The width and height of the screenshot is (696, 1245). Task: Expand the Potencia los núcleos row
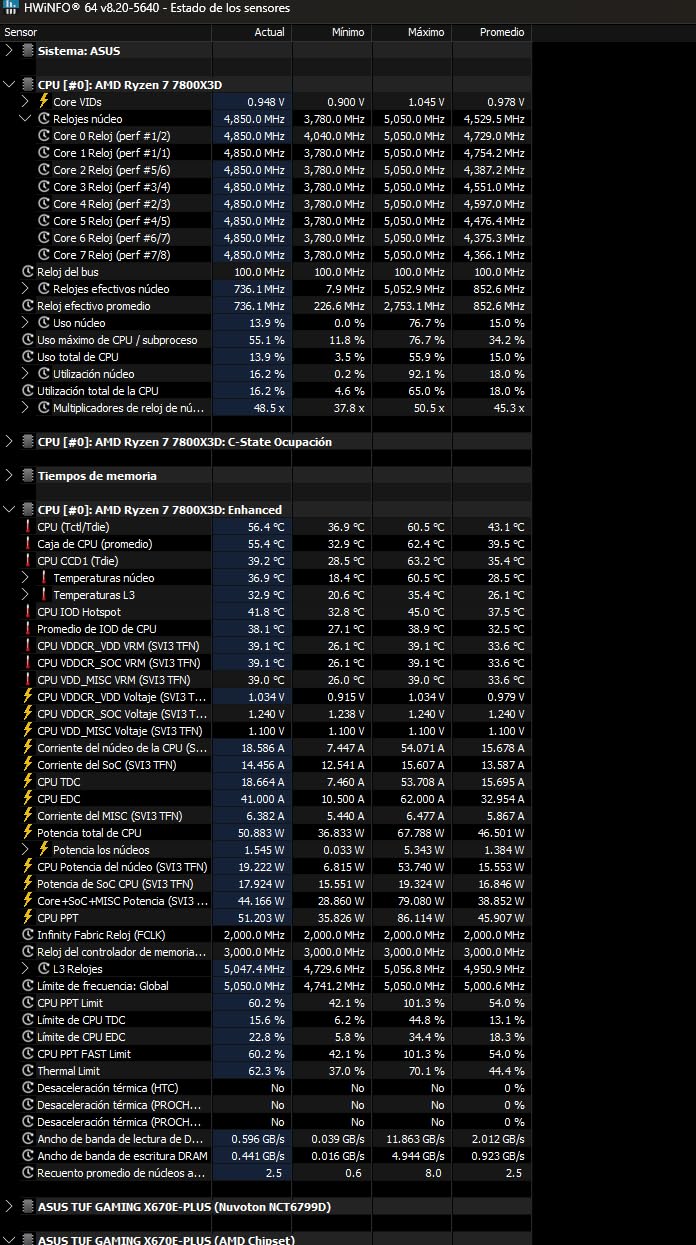click(x=26, y=849)
